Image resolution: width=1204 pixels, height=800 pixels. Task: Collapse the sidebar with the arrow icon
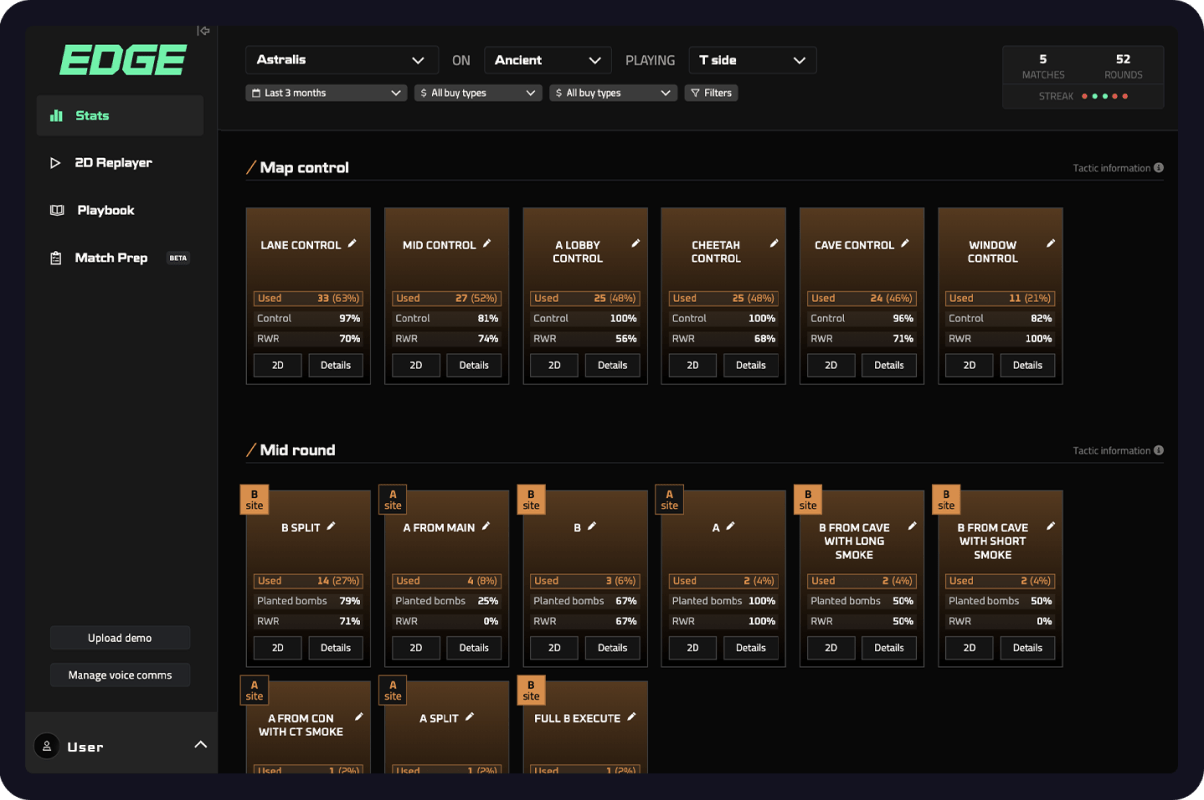(203, 31)
